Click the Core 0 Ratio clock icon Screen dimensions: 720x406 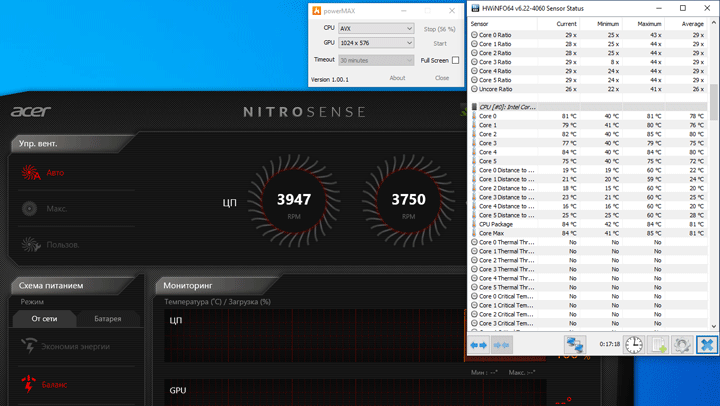(x=474, y=35)
